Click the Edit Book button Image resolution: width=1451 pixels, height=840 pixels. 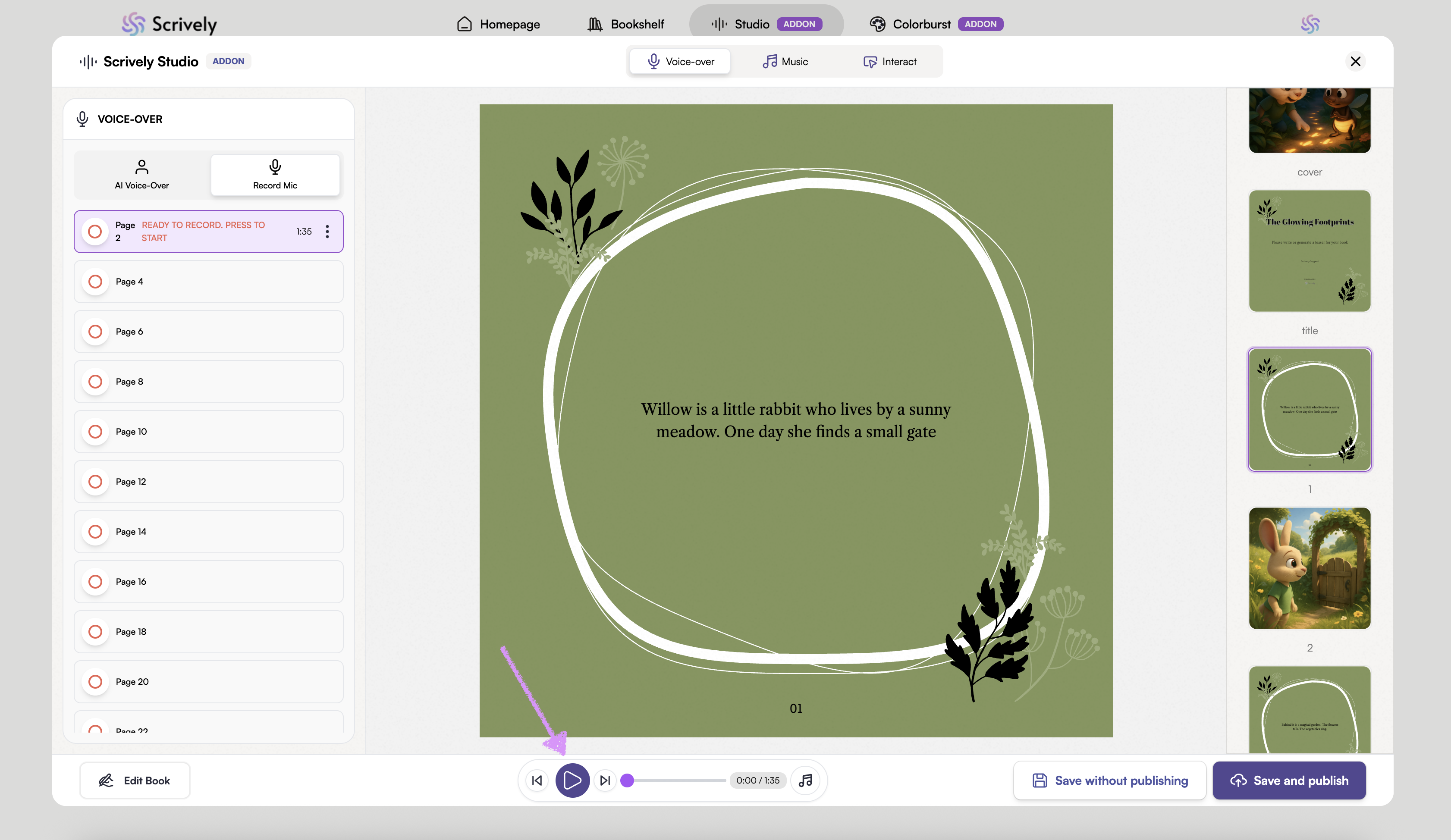coord(135,780)
